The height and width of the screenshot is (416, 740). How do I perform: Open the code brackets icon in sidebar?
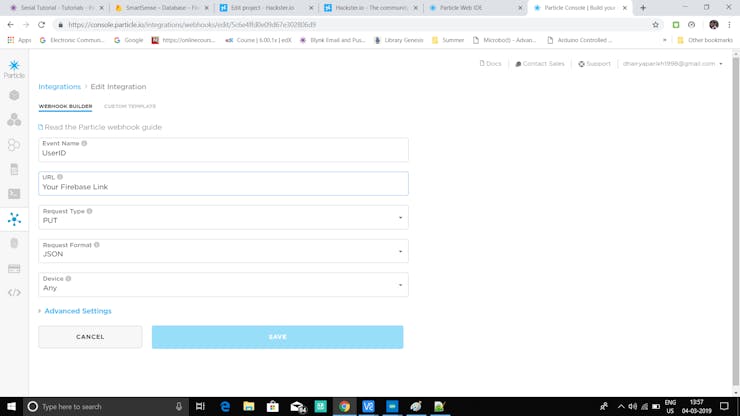(14, 293)
